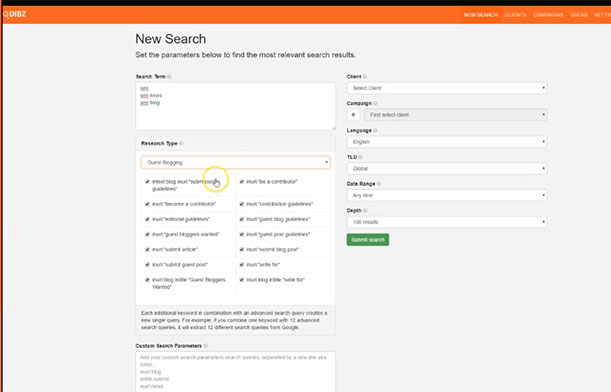Open Users page from top navigation
Image resolution: width=611 pixels, height=392 pixels.
(579, 15)
